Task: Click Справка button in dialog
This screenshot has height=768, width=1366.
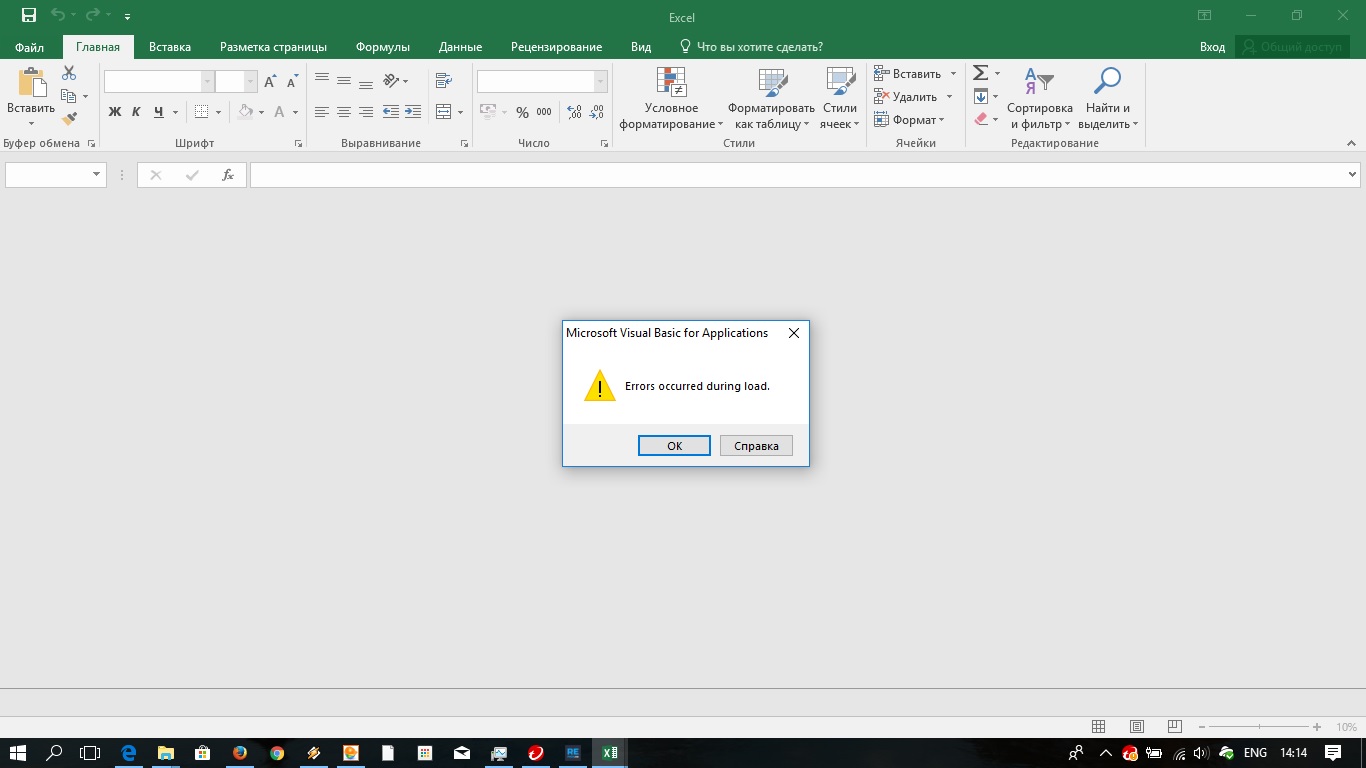Action: click(x=756, y=446)
